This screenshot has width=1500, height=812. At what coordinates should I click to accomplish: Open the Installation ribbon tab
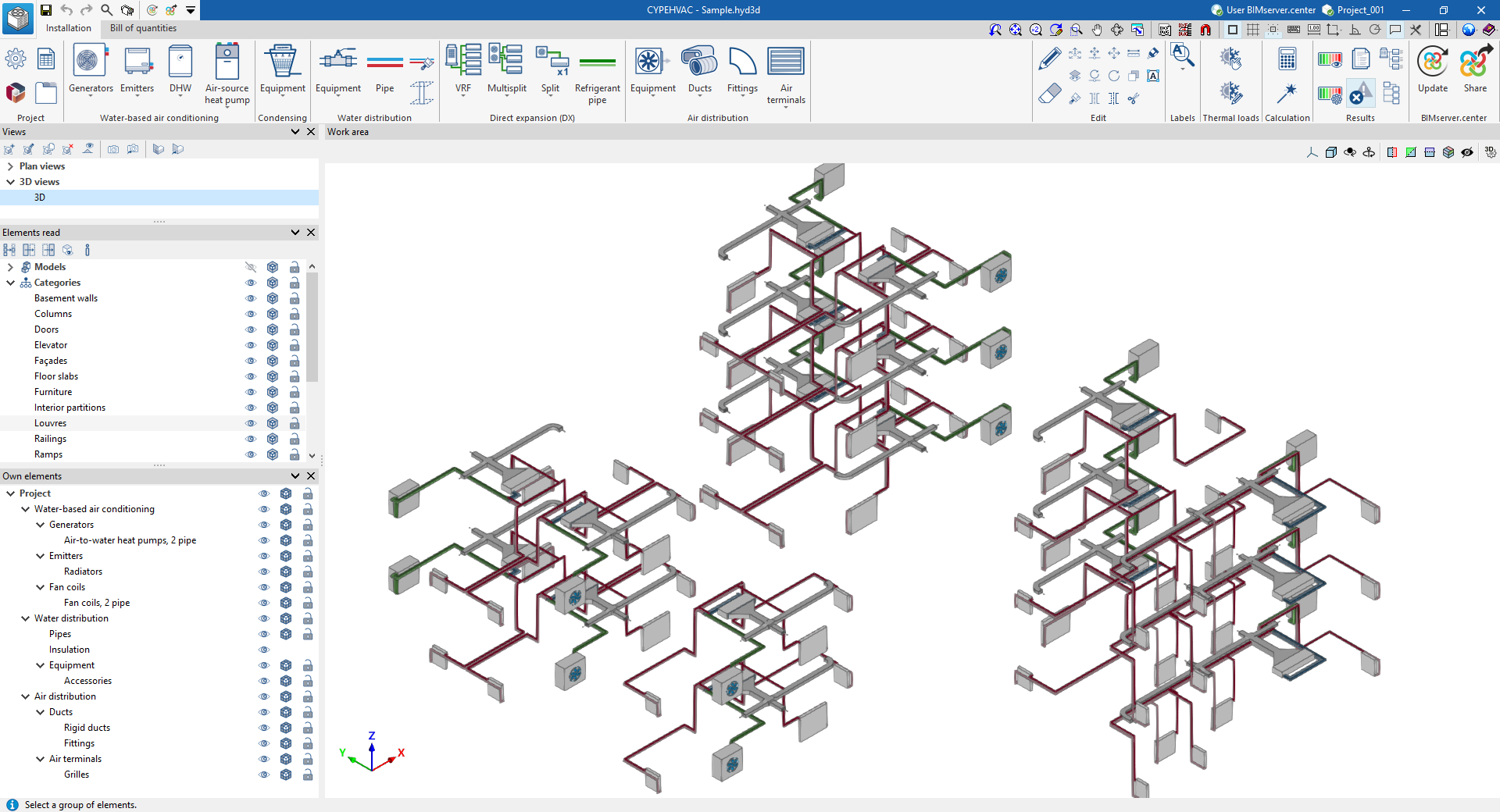click(69, 28)
